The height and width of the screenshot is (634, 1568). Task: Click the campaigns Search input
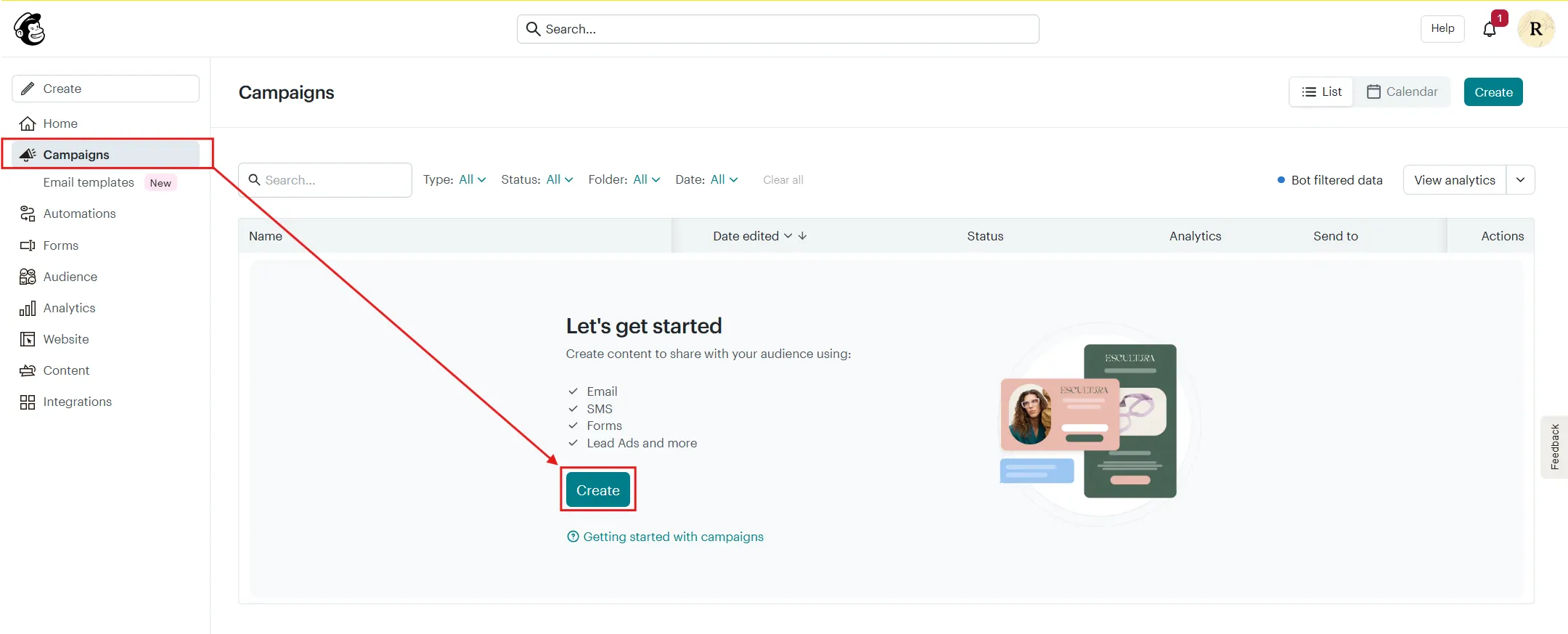click(x=325, y=180)
